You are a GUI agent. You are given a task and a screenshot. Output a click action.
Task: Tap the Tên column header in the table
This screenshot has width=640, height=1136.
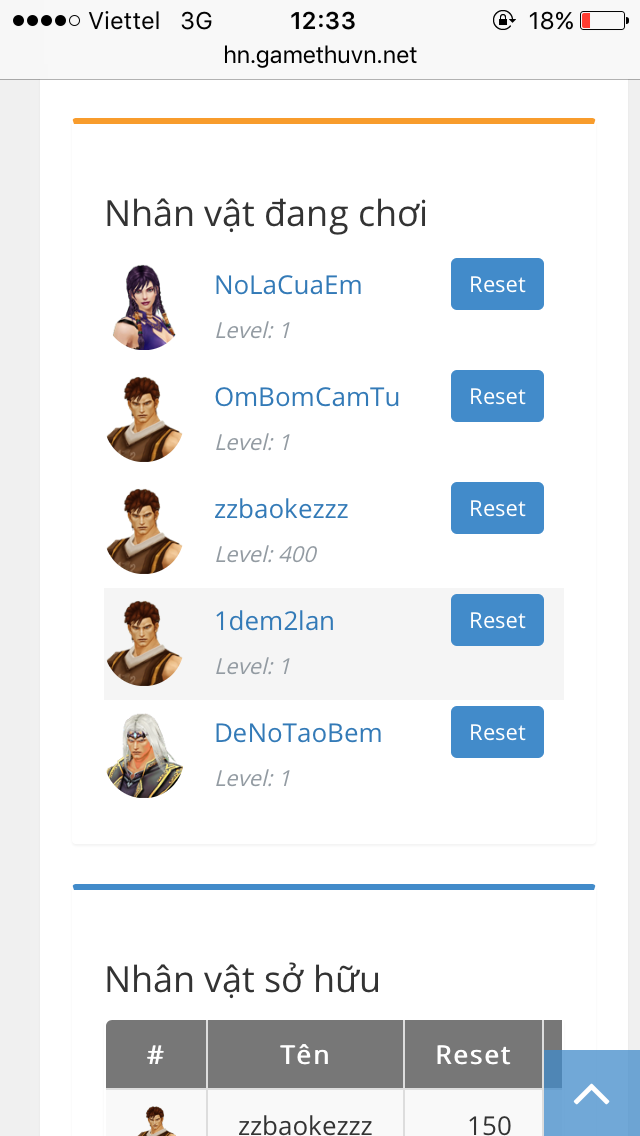click(x=305, y=1054)
